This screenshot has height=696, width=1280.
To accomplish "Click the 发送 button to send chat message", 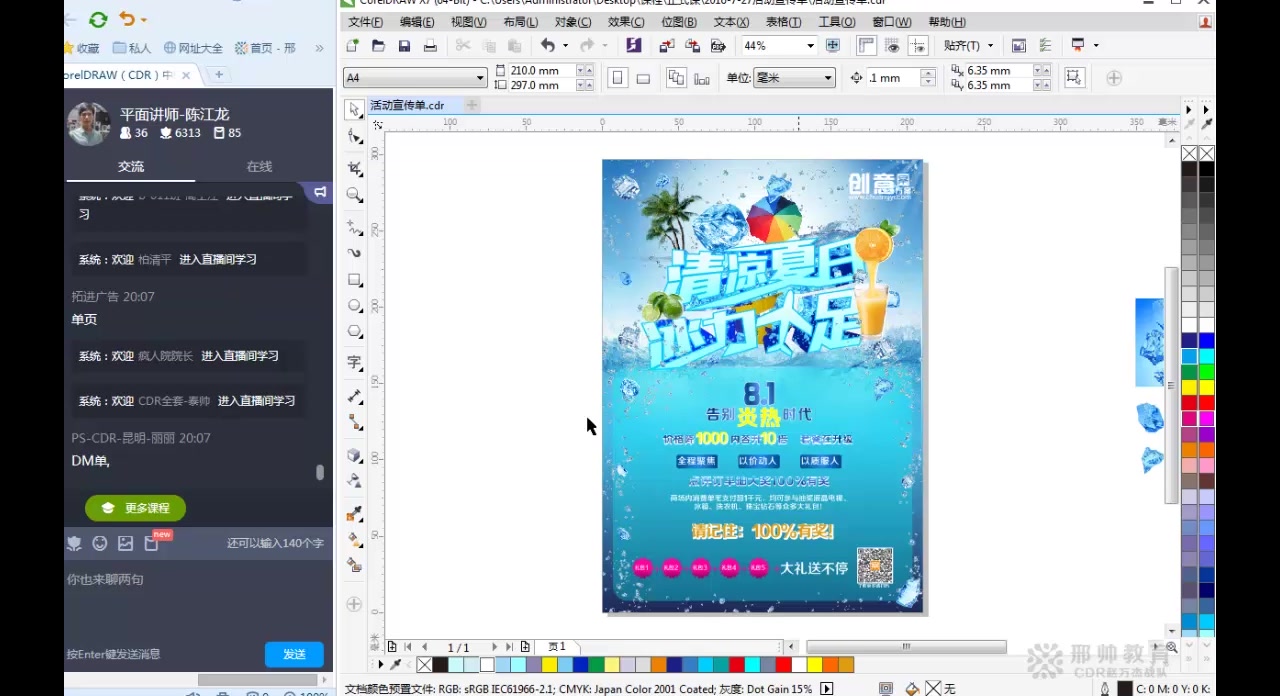I will tap(294, 654).
